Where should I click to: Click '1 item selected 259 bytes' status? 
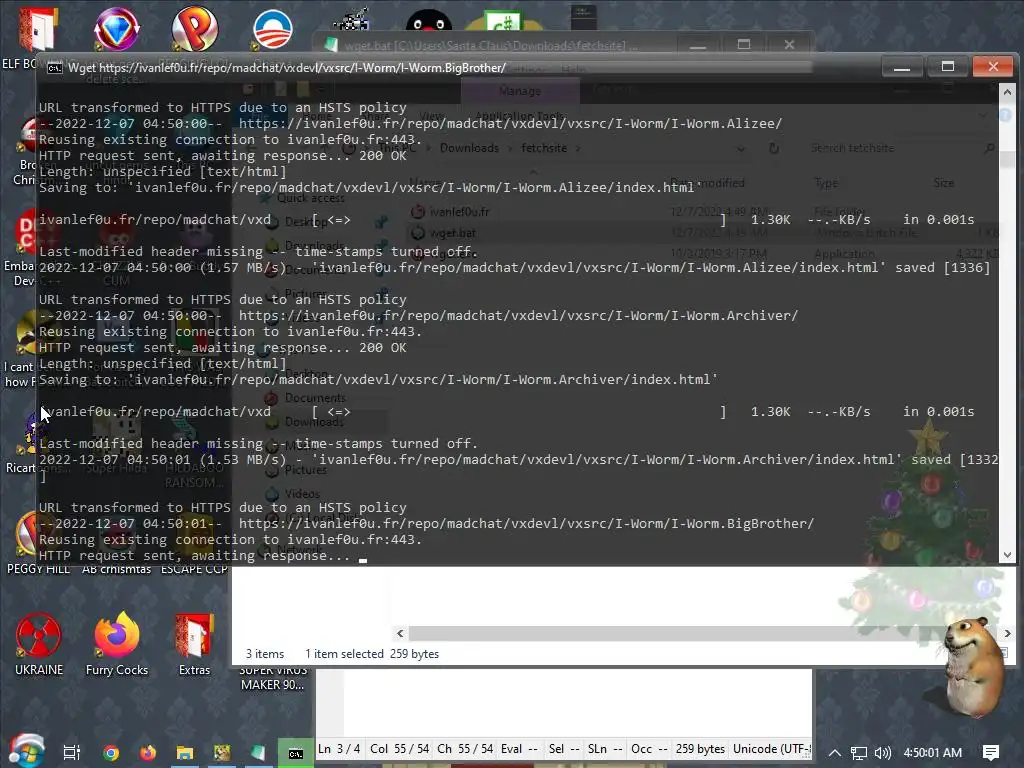[372, 654]
